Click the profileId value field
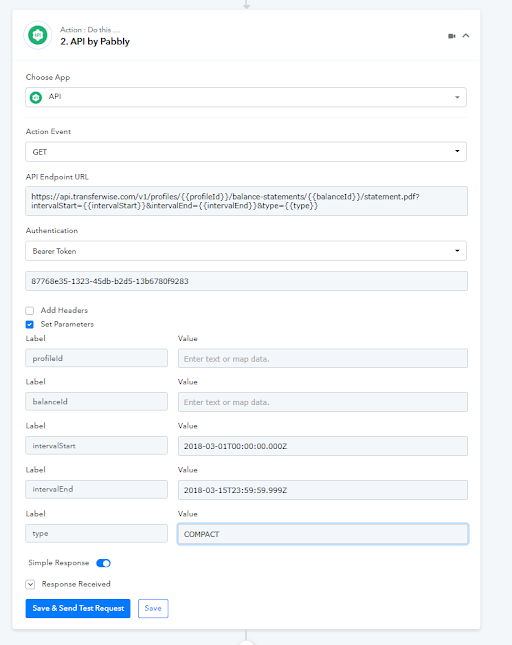 click(323, 359)
